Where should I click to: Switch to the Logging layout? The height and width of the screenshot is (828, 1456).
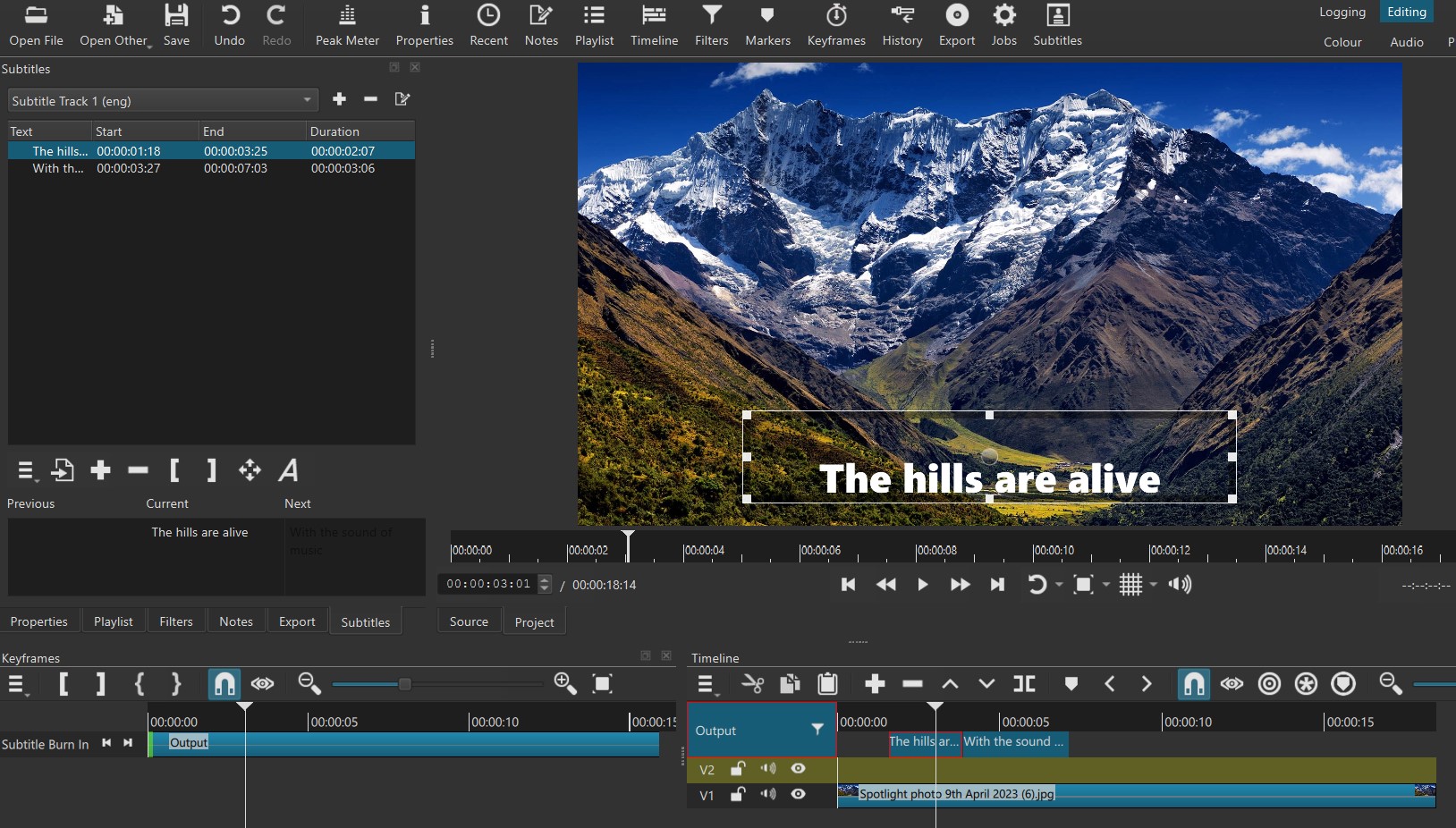coord(1342,12)
